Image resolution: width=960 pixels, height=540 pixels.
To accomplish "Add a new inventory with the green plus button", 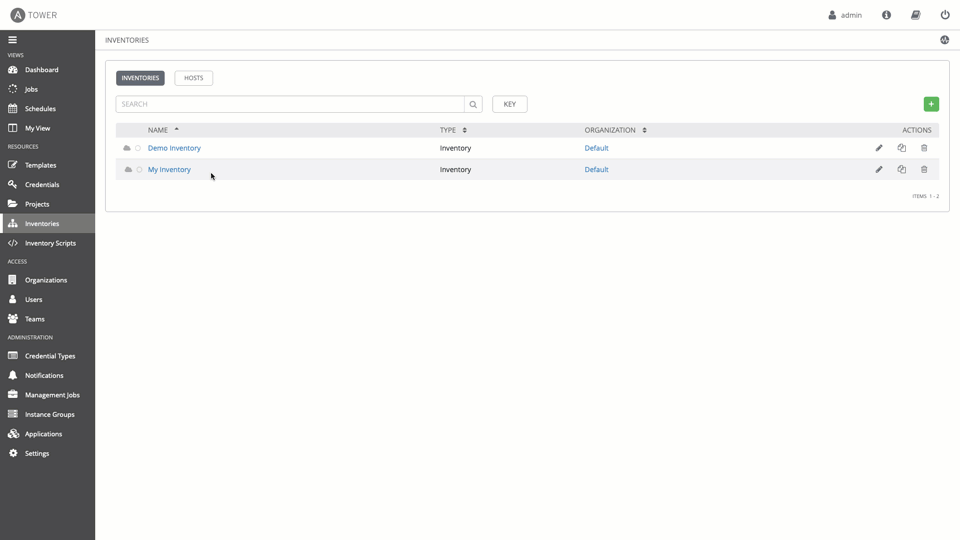I will pyautogui.click(x=931, y=104).
